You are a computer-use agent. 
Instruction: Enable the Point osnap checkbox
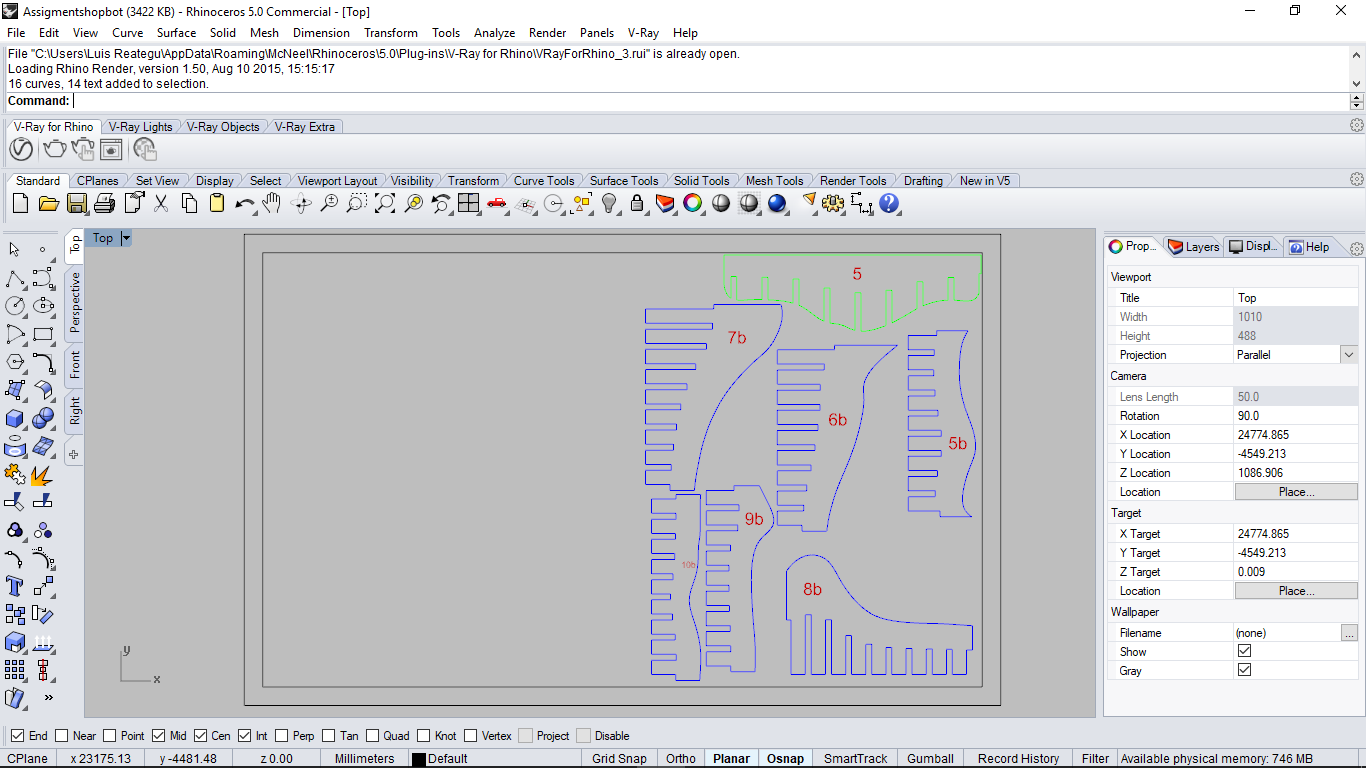click(110, 736)
